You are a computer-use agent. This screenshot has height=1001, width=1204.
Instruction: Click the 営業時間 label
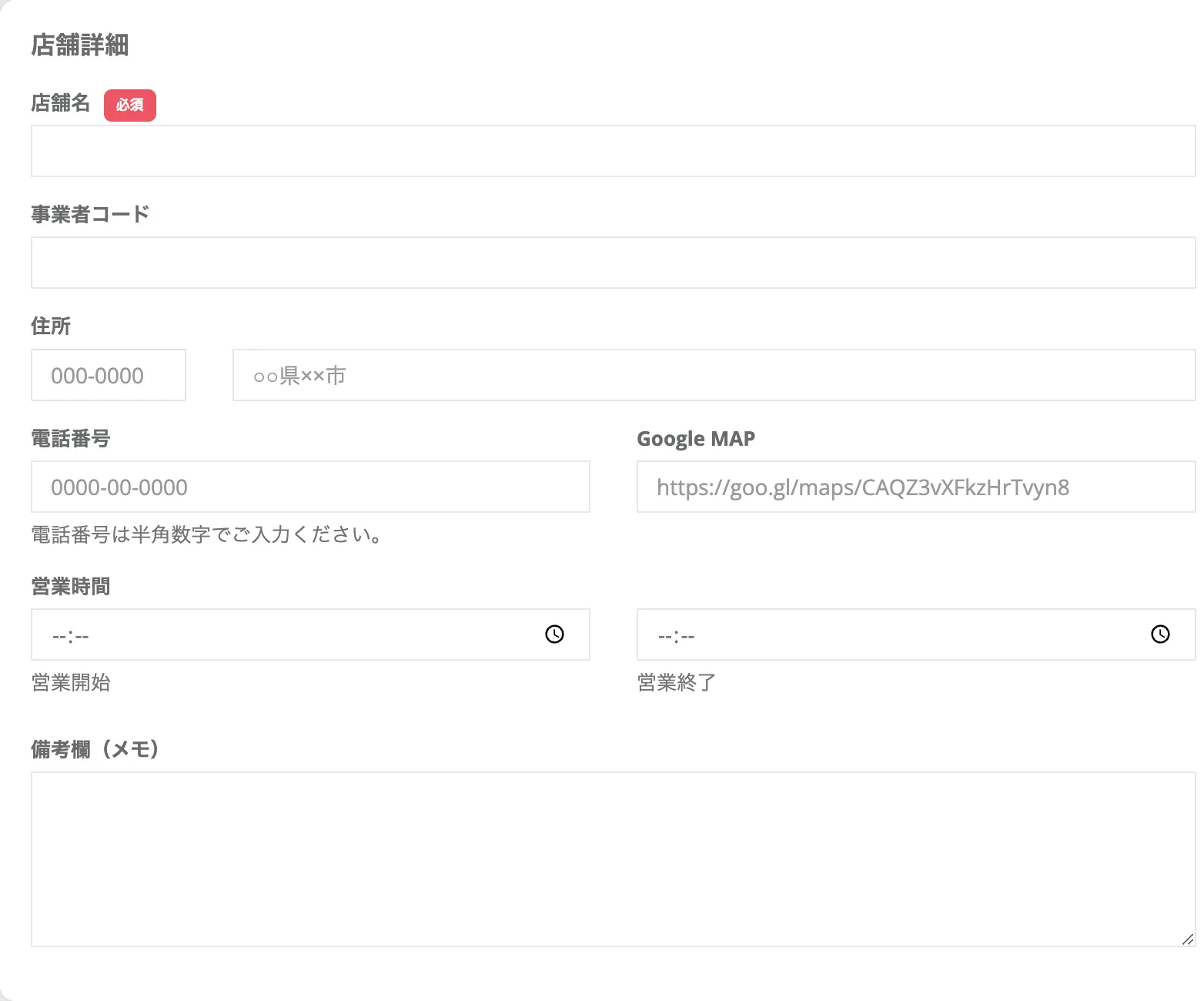click(x=71, y=586)
